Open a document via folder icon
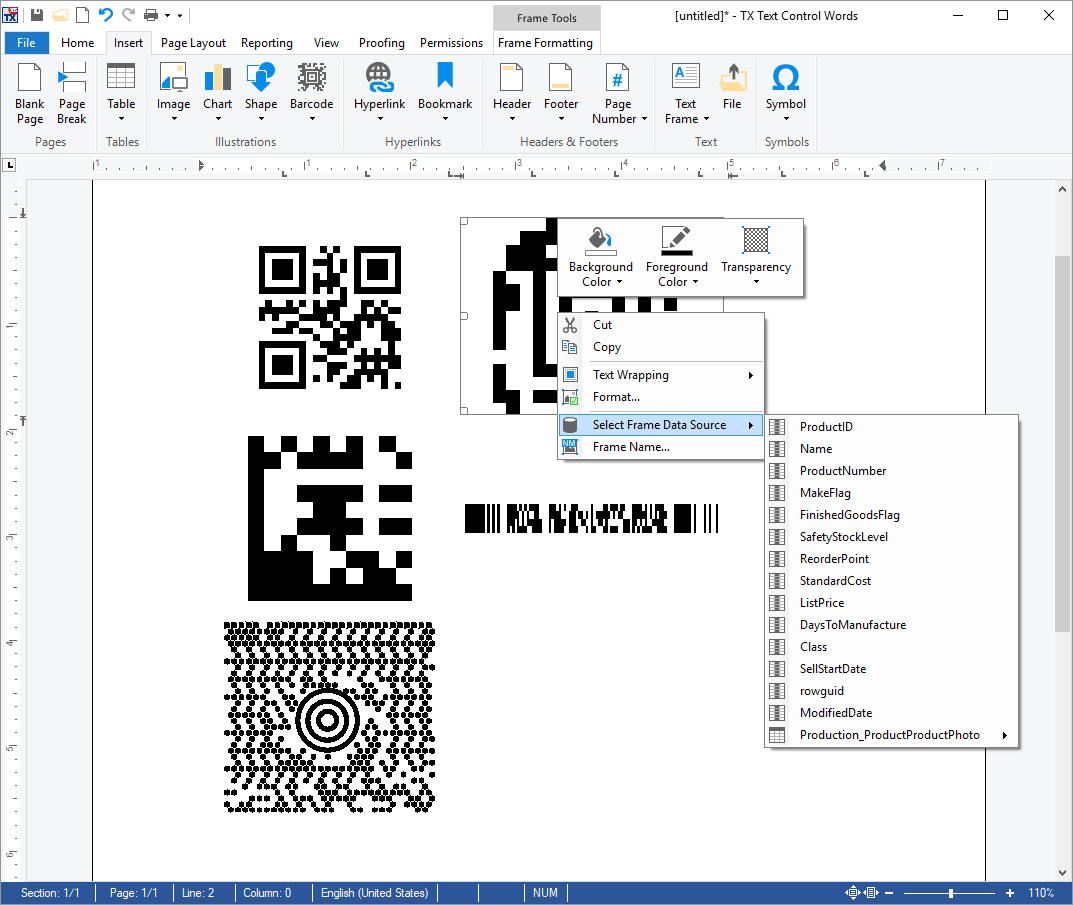 (x=60, y=15)
